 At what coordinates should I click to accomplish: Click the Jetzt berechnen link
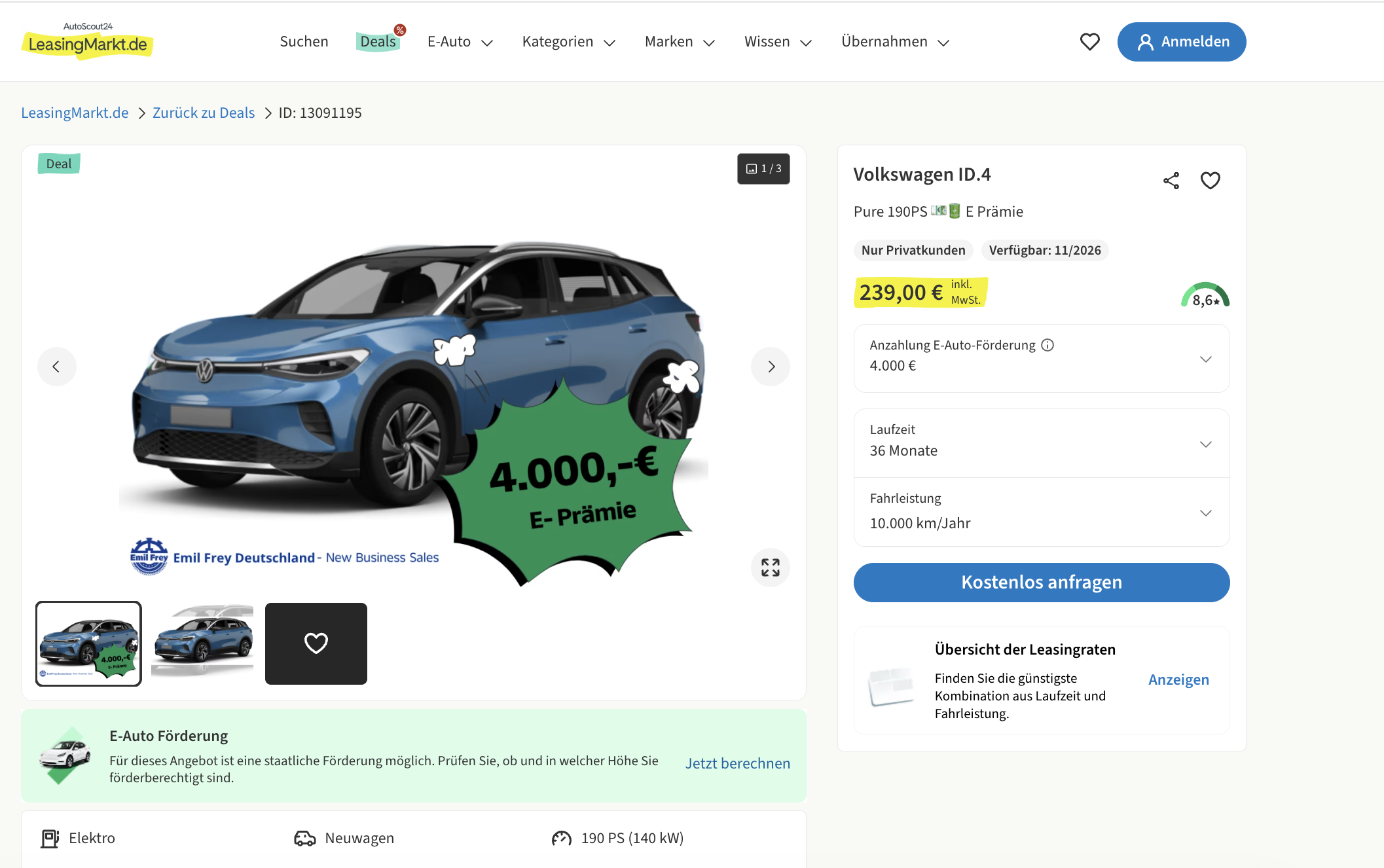(x=738, y=763)
